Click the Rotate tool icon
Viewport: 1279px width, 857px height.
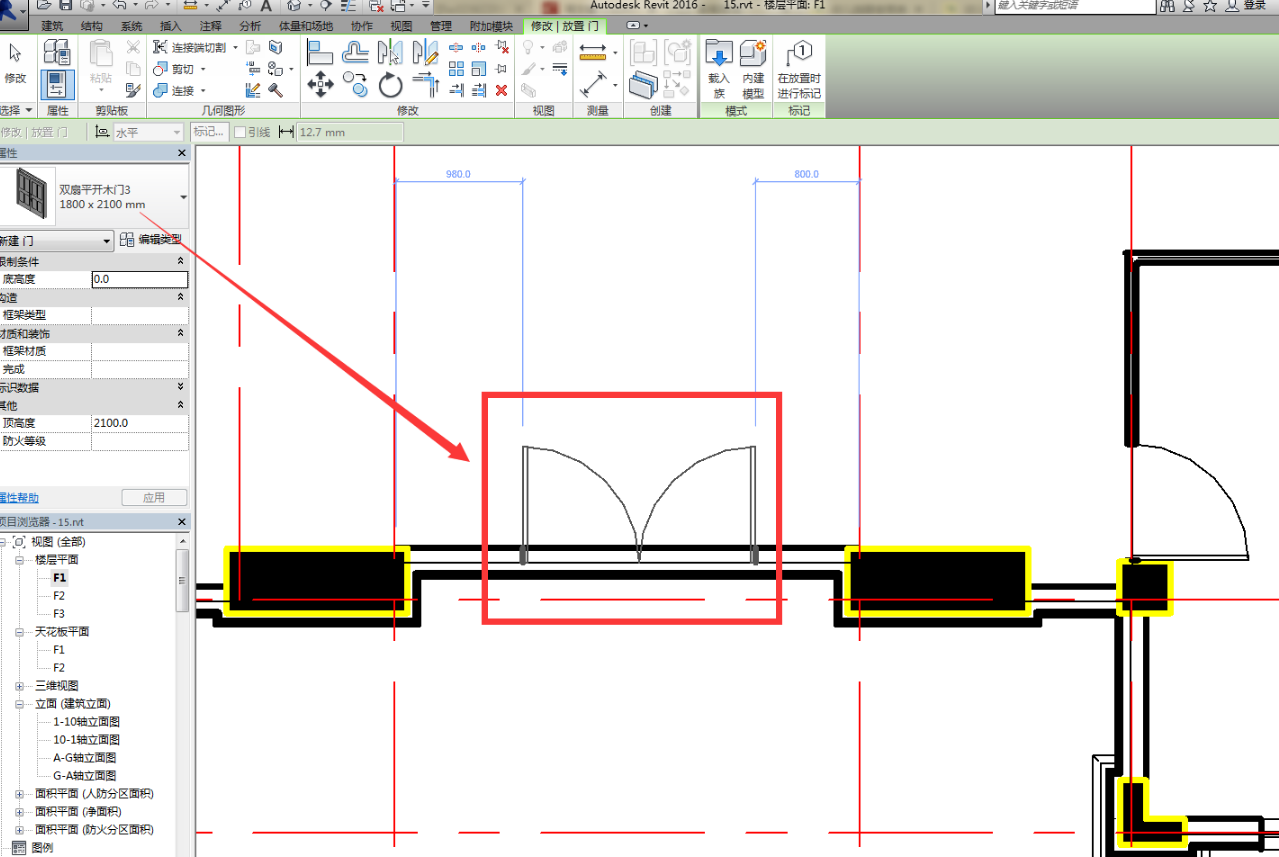coord(390,84)
